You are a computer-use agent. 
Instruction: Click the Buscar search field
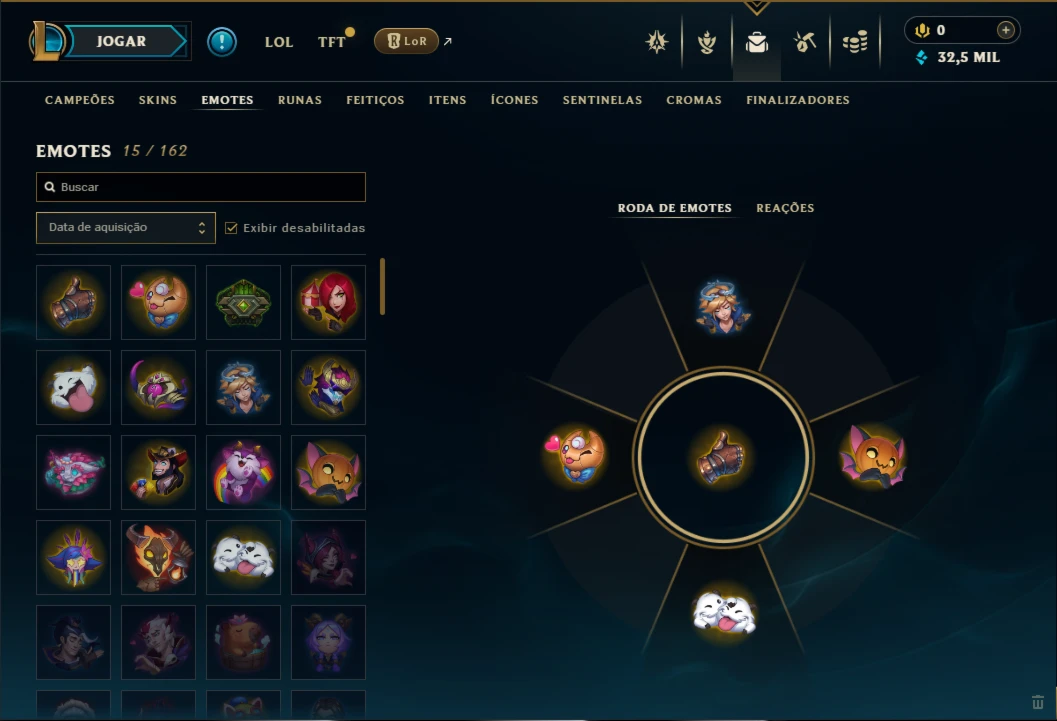tap(201, 187)
